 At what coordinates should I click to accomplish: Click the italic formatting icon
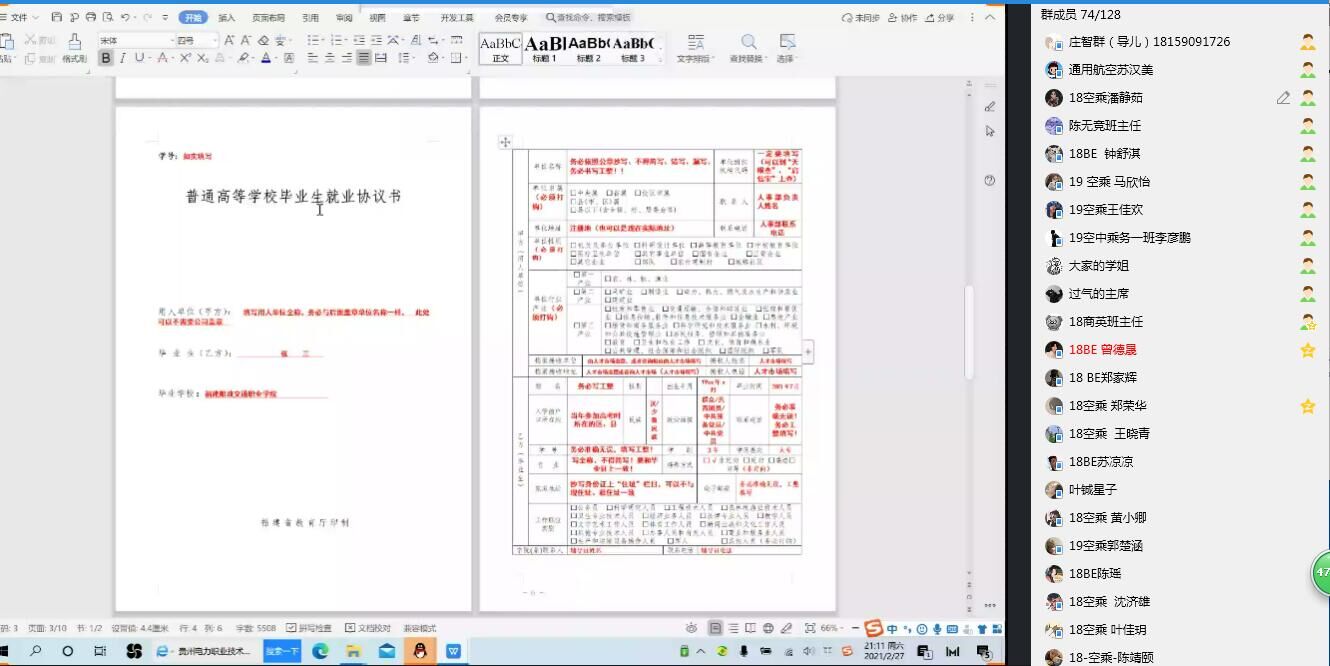coord(123,59)
